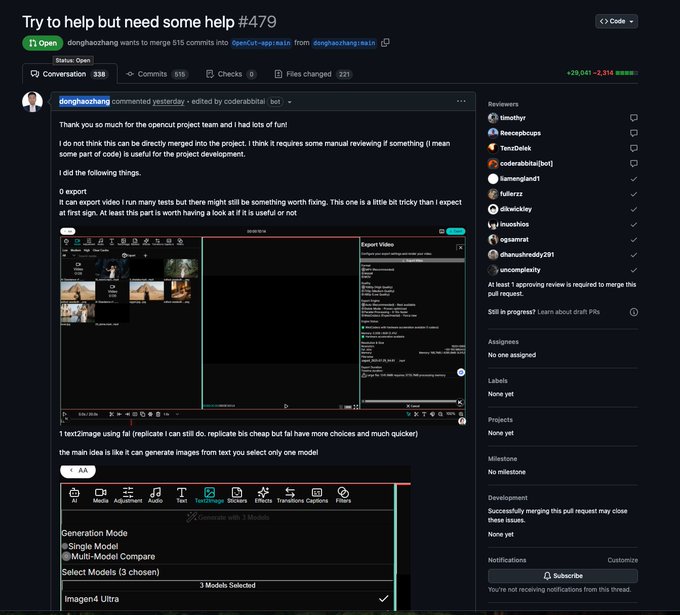Select the Transitions arrows icon
This screenshot has width=680, height=615.
(290, 495)
